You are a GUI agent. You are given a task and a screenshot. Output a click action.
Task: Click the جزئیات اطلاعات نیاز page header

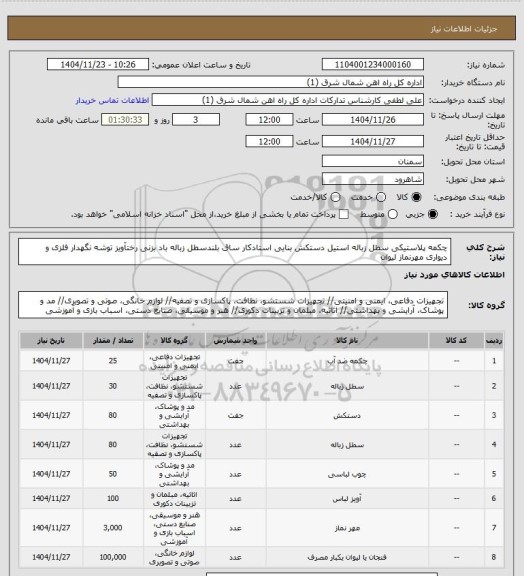[464, 29]
